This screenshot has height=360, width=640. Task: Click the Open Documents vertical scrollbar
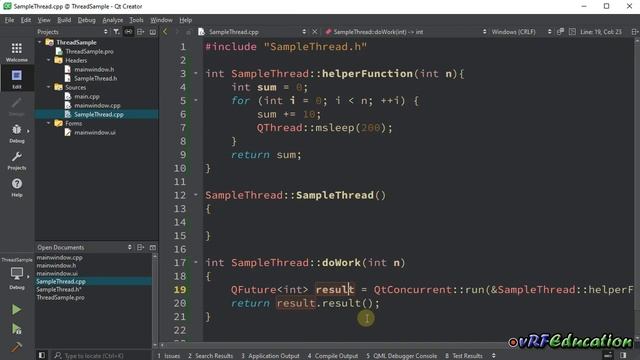(155, 301)
